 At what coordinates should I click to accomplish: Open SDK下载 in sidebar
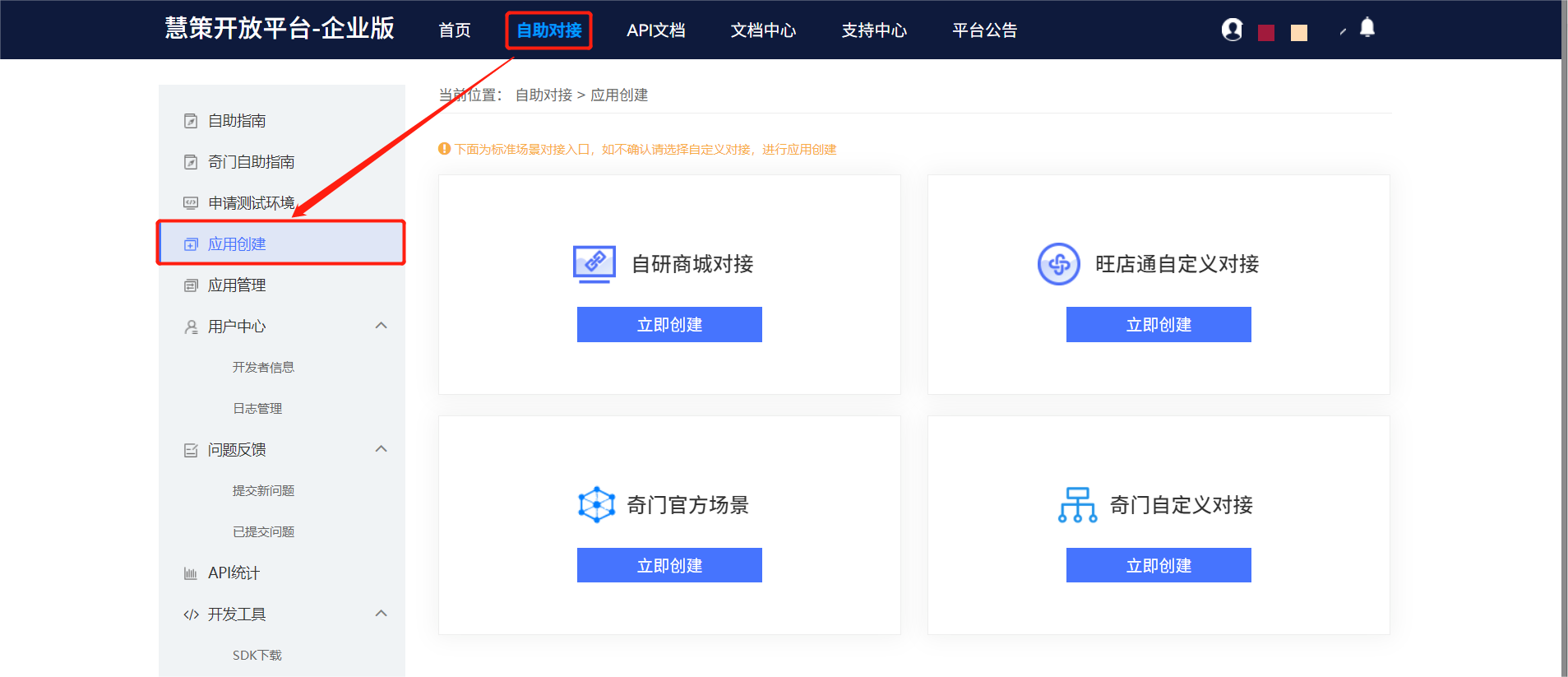[257, 656]
